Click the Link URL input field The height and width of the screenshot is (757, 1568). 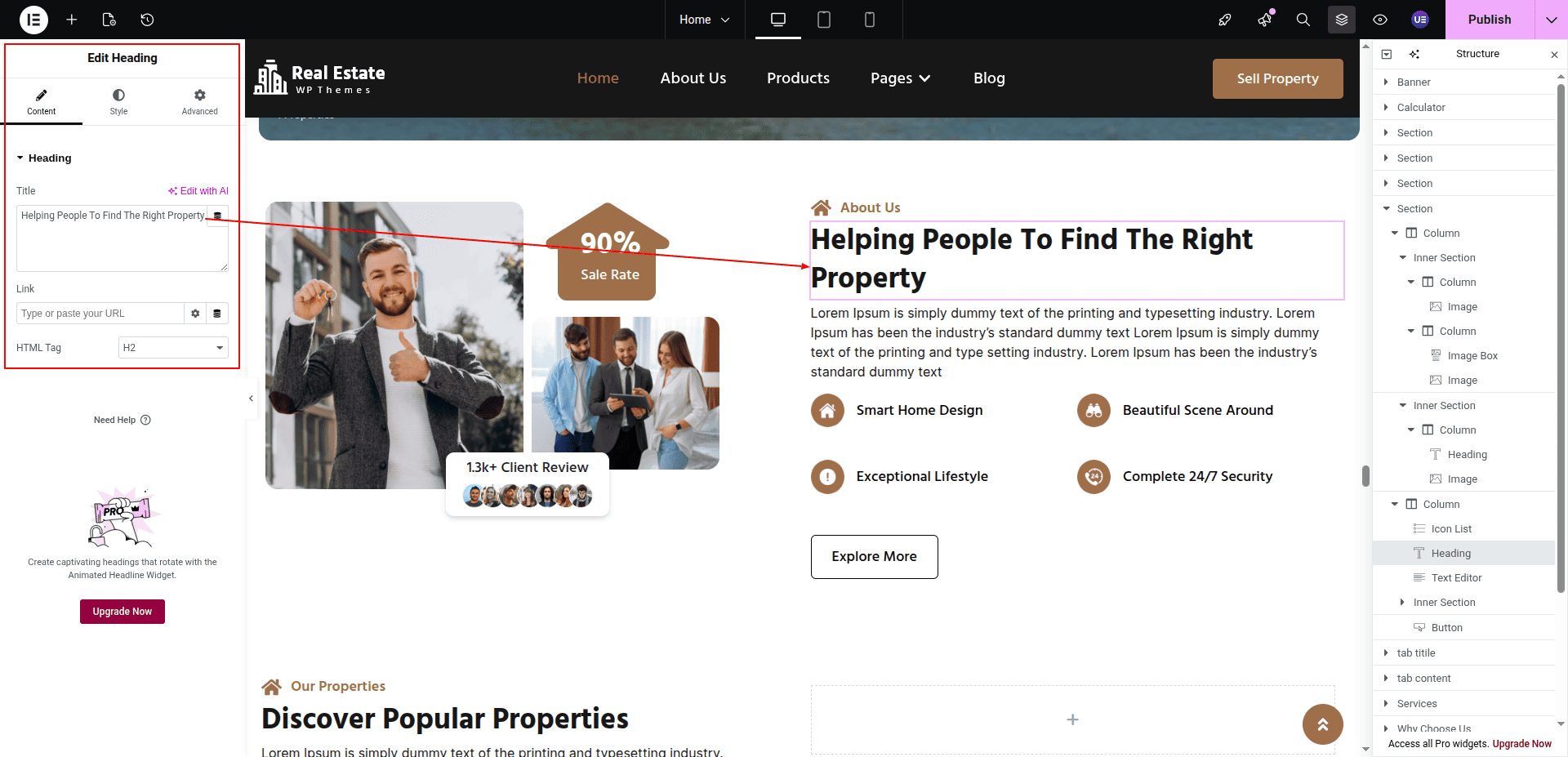pos(100,314)
